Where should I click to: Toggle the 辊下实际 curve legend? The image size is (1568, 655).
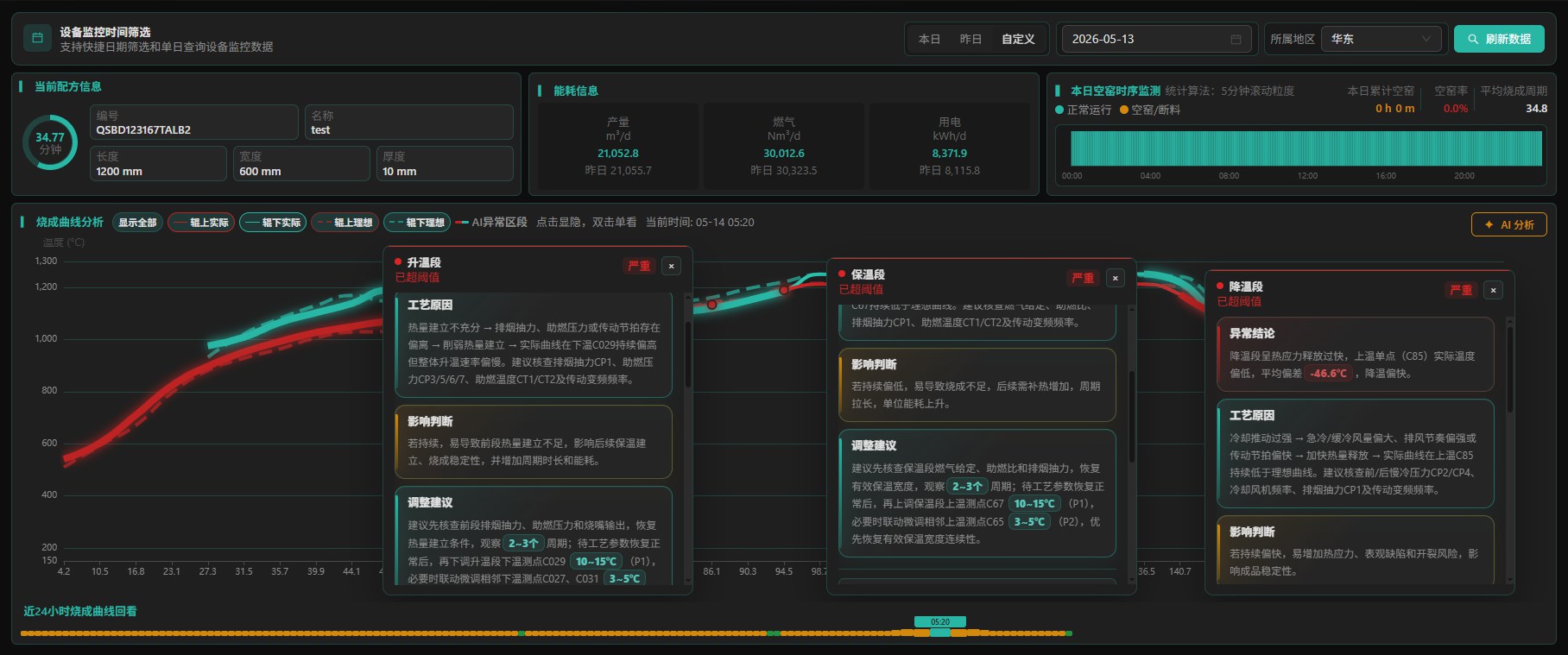point(272,223)
